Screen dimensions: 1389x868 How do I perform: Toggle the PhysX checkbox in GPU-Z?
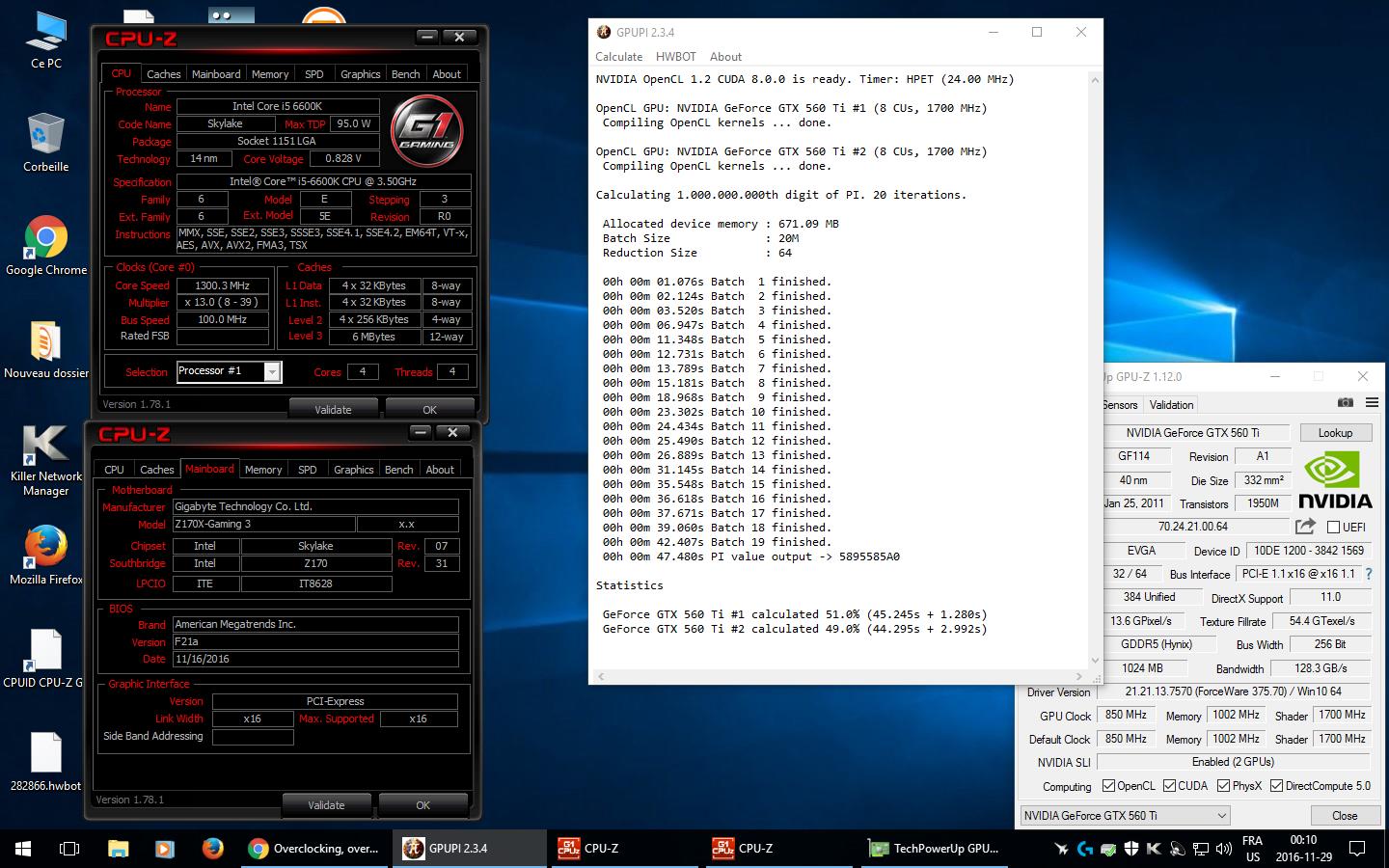pyautogui.click(x=1223, y=786)
